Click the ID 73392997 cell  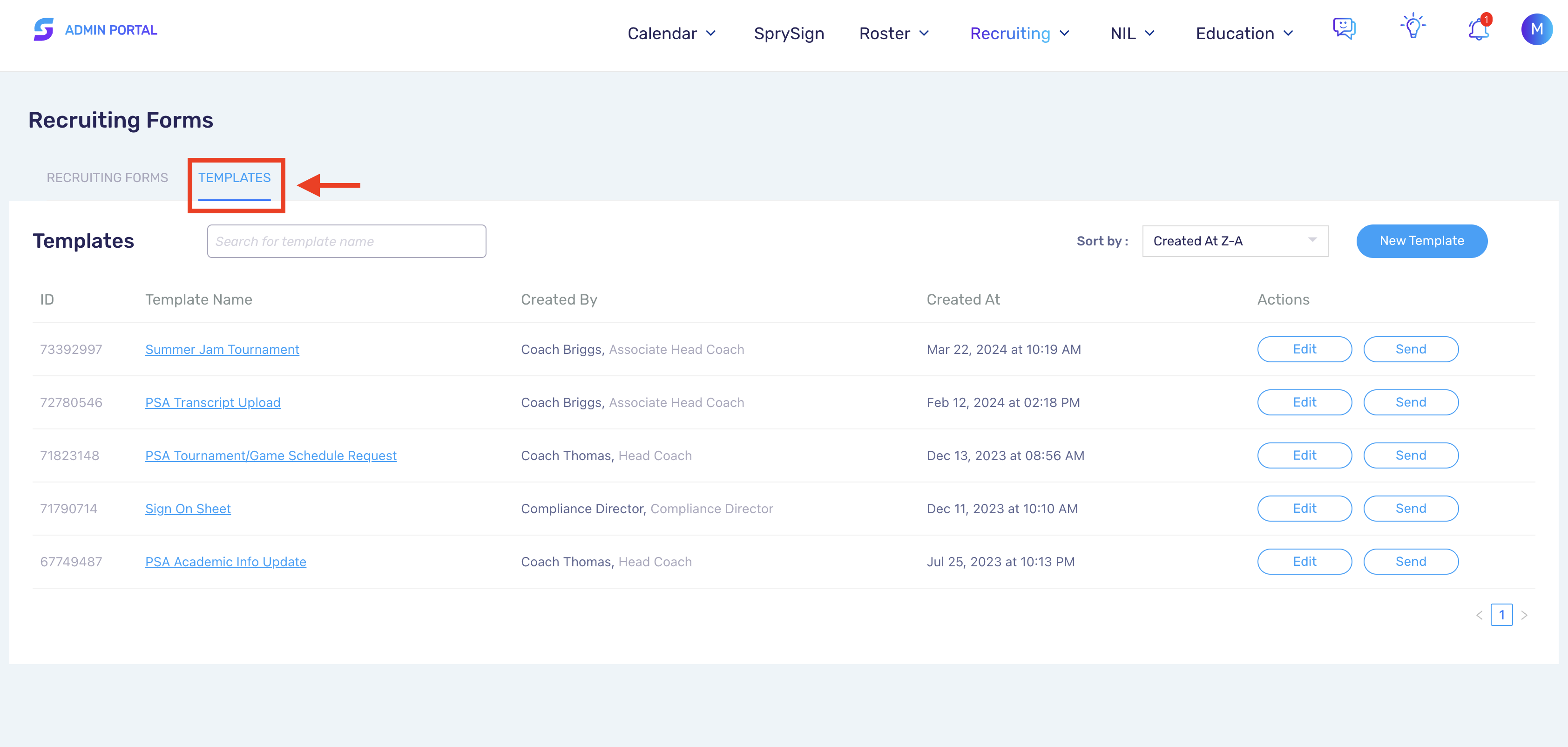tap(71, 349)
